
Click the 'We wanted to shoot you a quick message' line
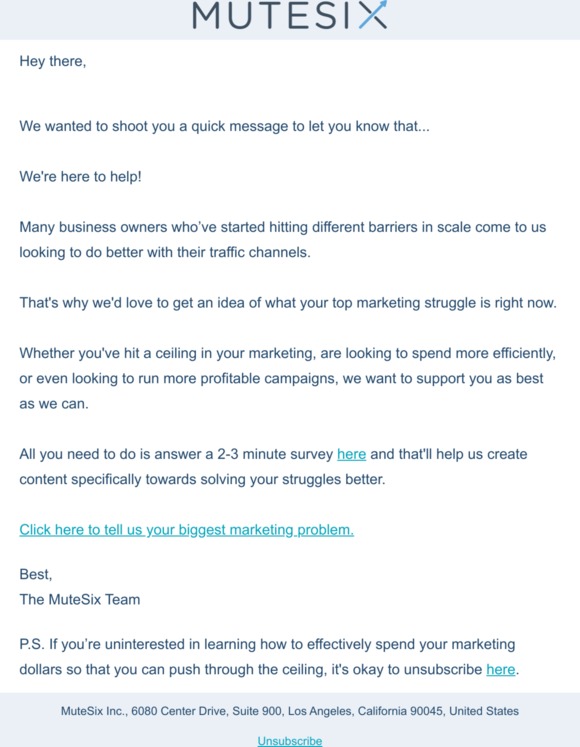pos(224,126)
